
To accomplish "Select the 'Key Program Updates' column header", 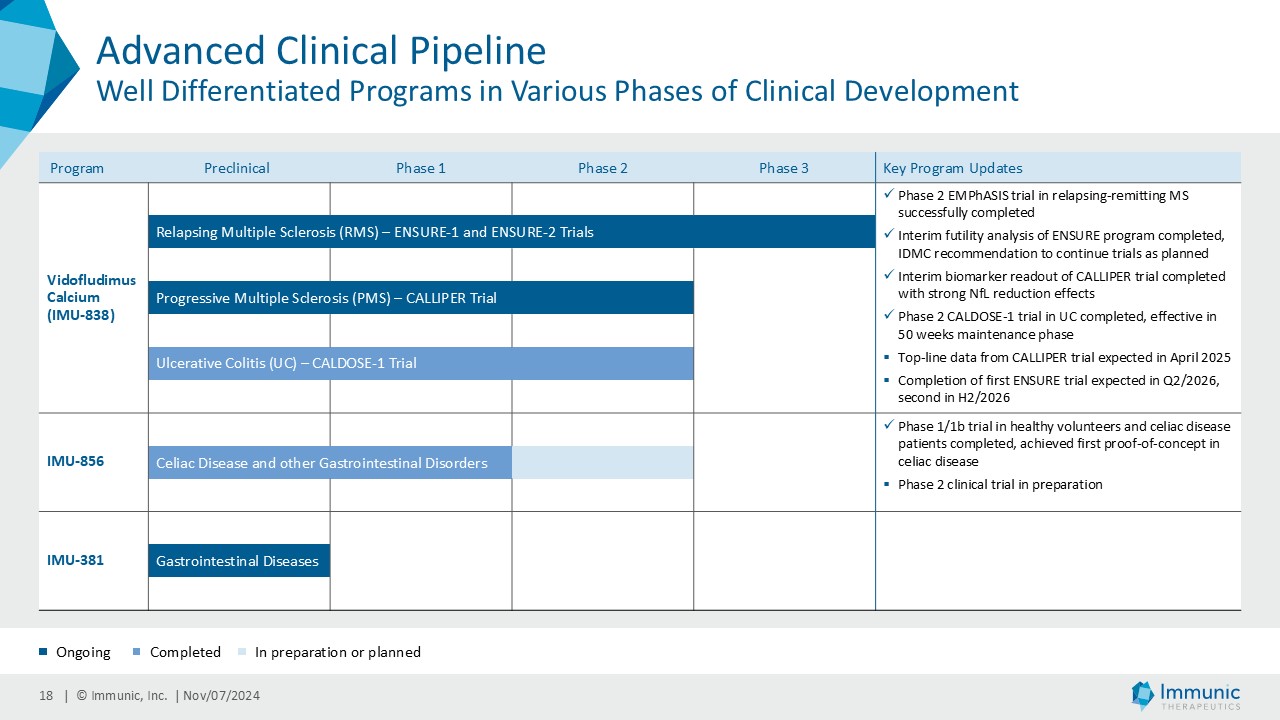I will [952, 168].
